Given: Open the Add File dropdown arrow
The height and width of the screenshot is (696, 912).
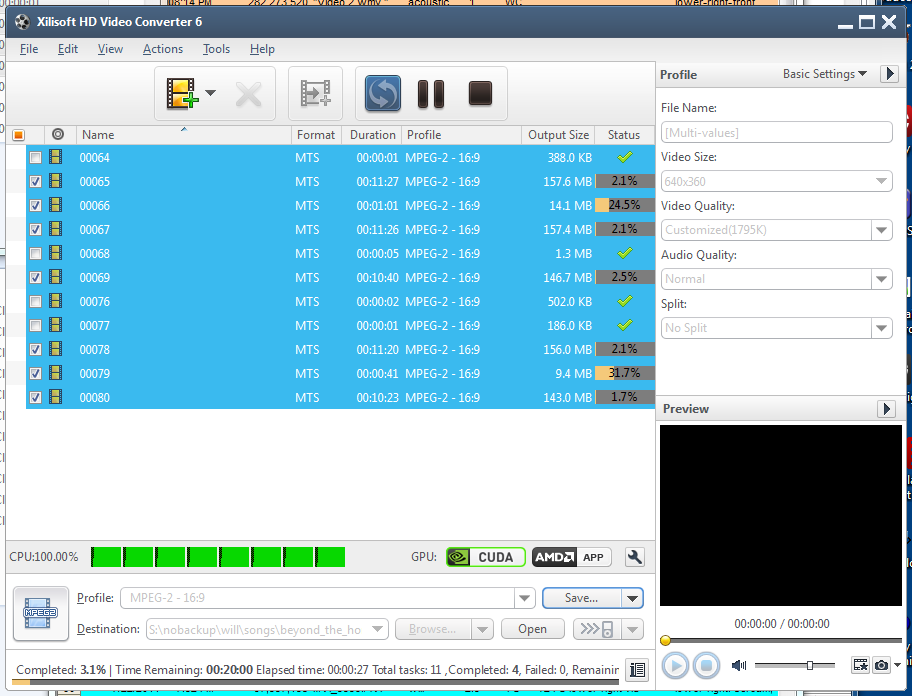Looking at the screenshot, I should point(211,92).
